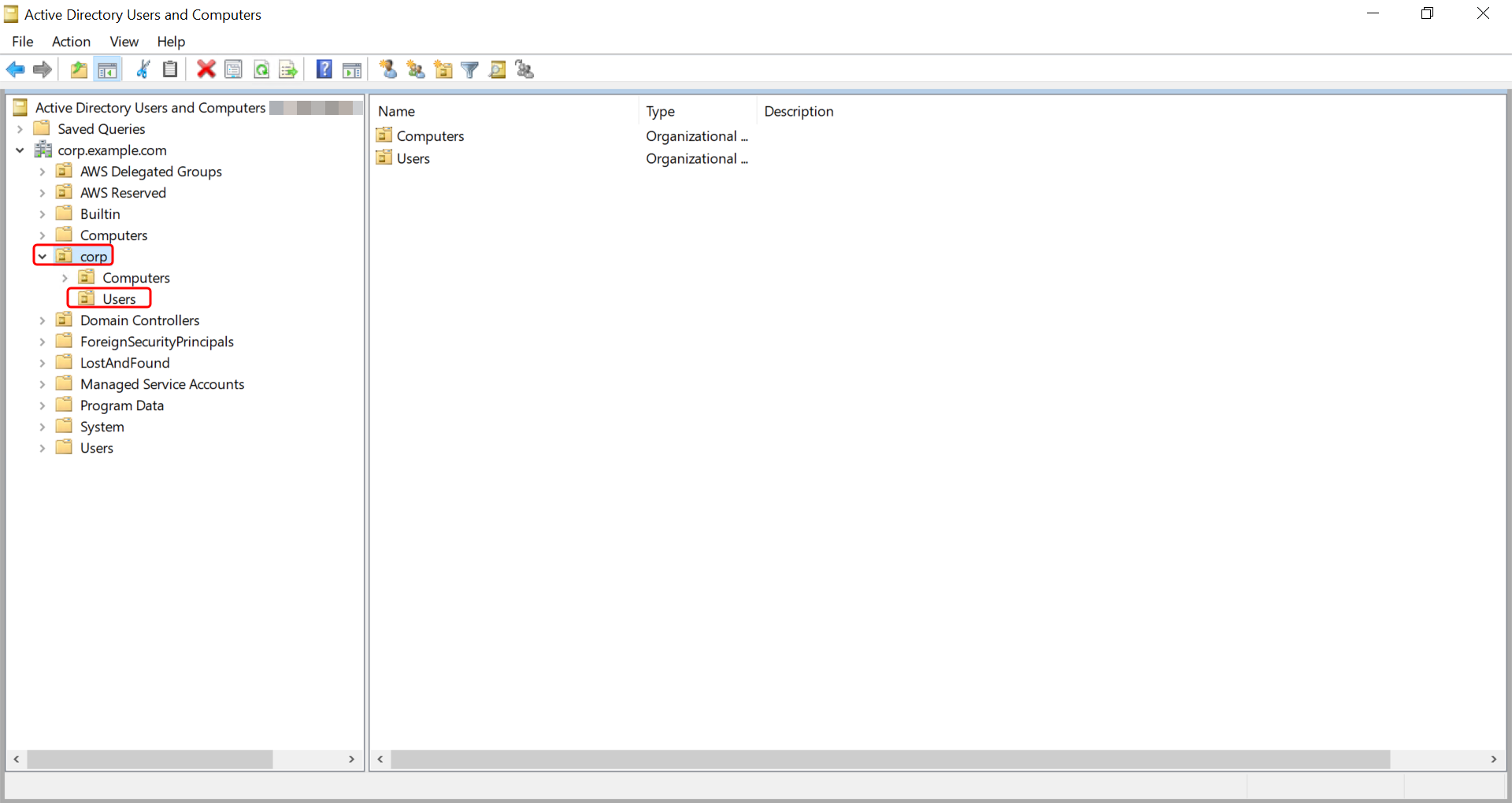Open the Export List icon
1512x803 pixels.
(x=287, y=69)
